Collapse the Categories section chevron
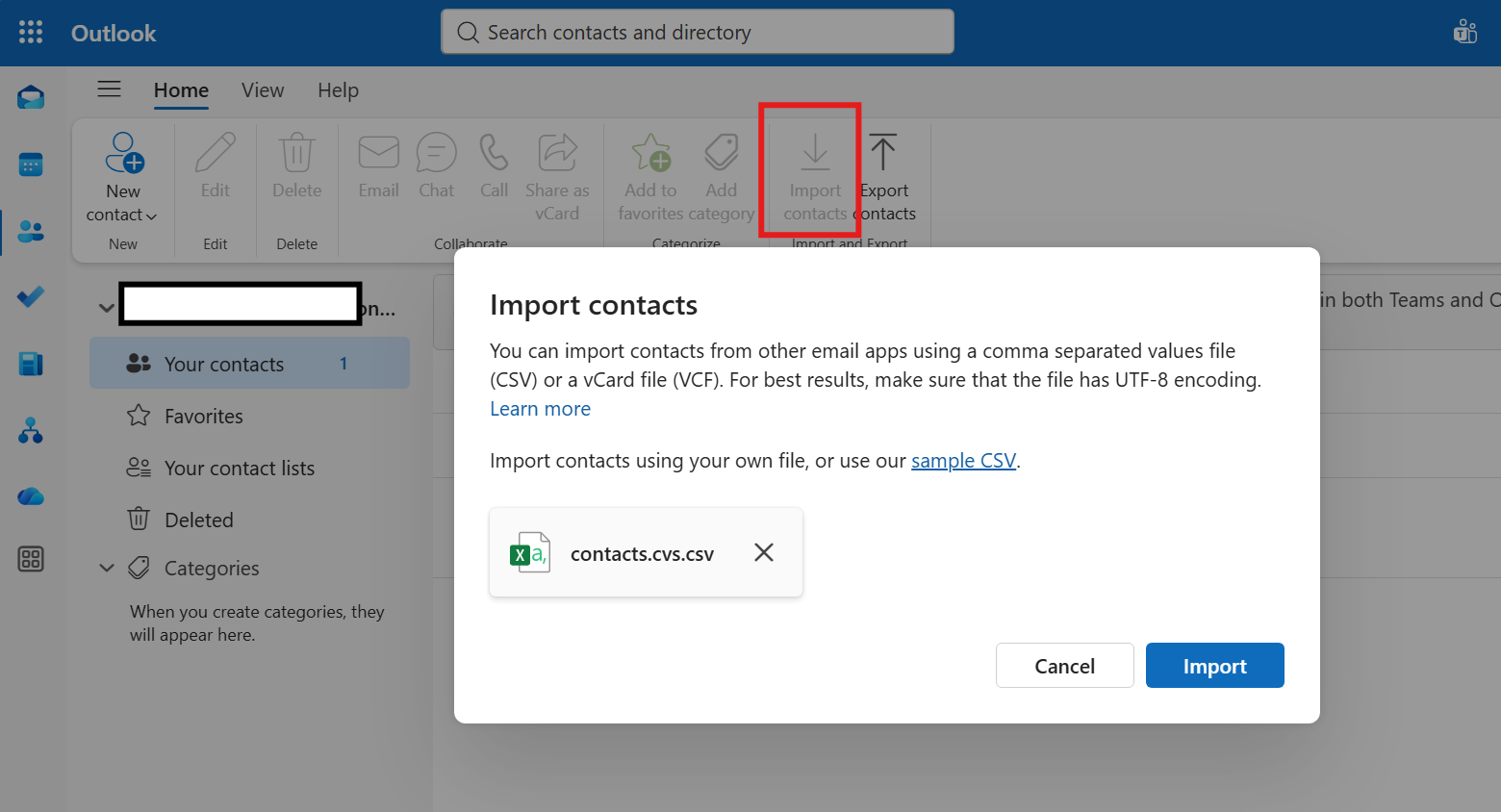The image size is (1501, 812). 107,568
